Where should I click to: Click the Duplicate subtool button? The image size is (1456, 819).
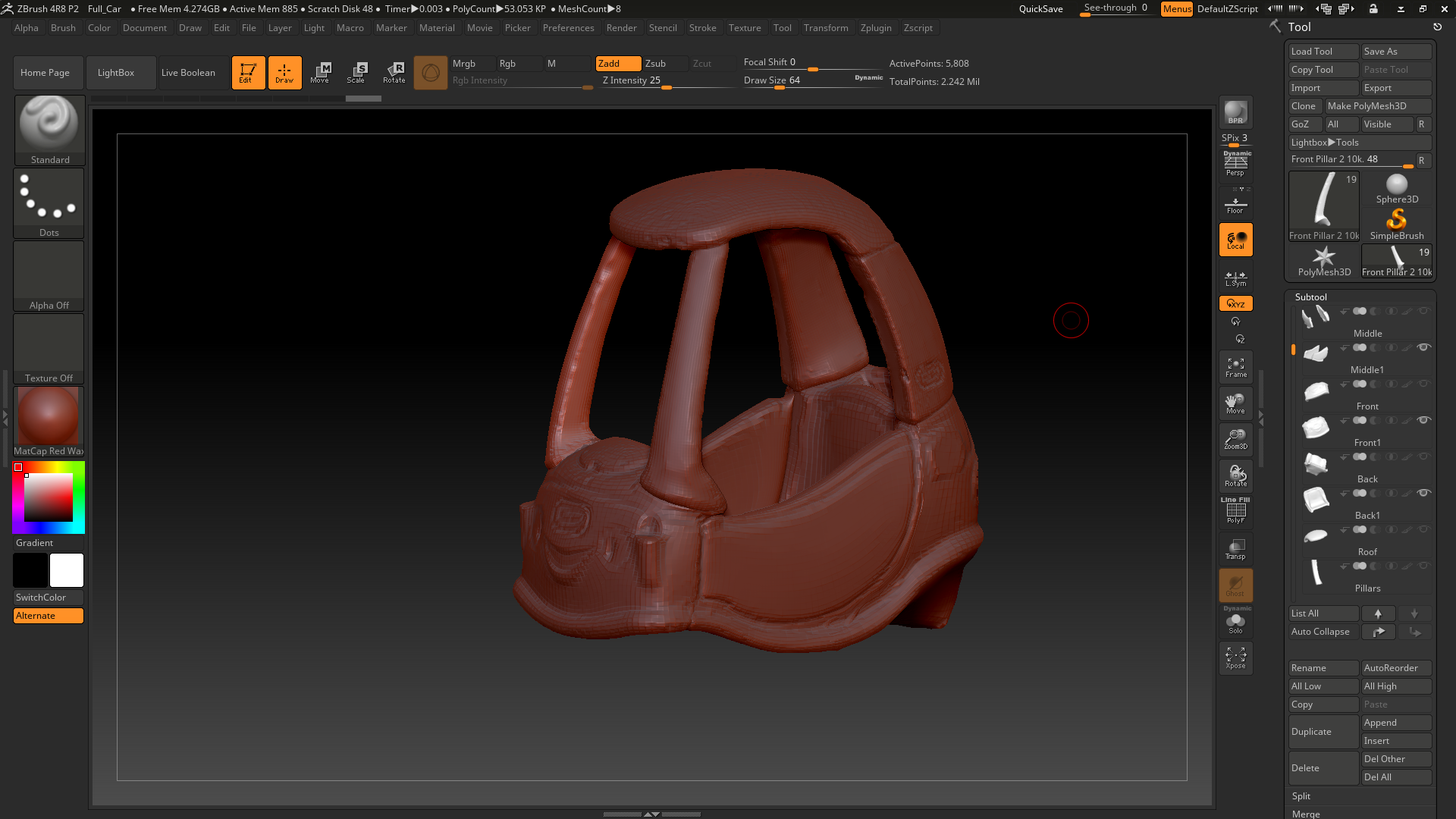click(1324, 732)
